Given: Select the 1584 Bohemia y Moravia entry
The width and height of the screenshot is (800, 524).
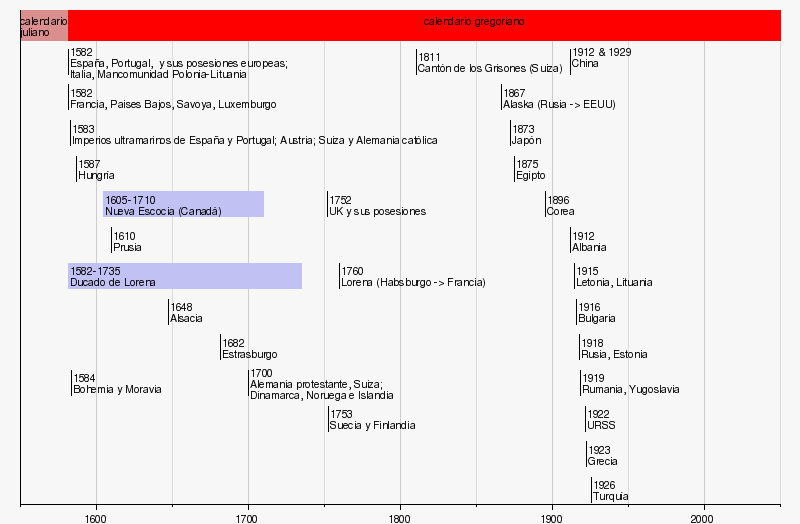Looking at the screenshot, I should coord(117,384).
